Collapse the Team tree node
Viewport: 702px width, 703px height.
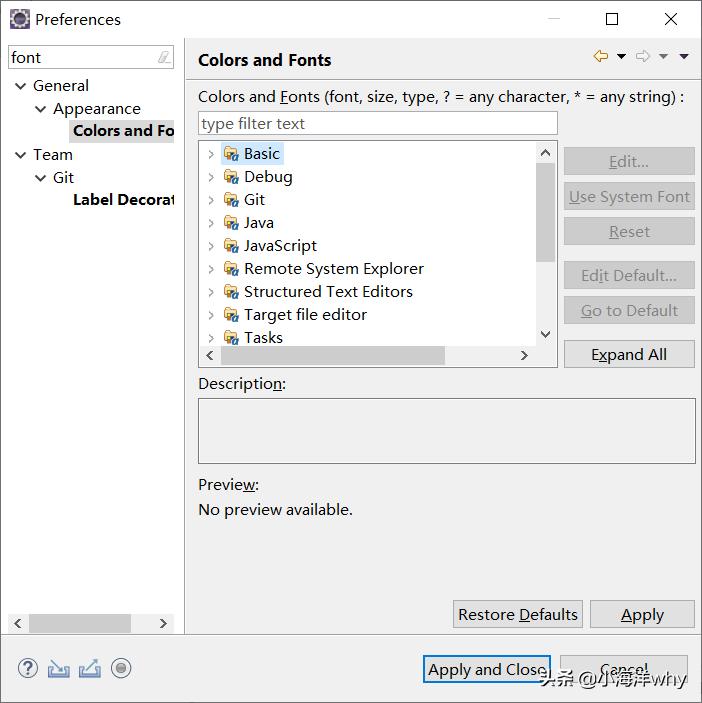point(21,155)
